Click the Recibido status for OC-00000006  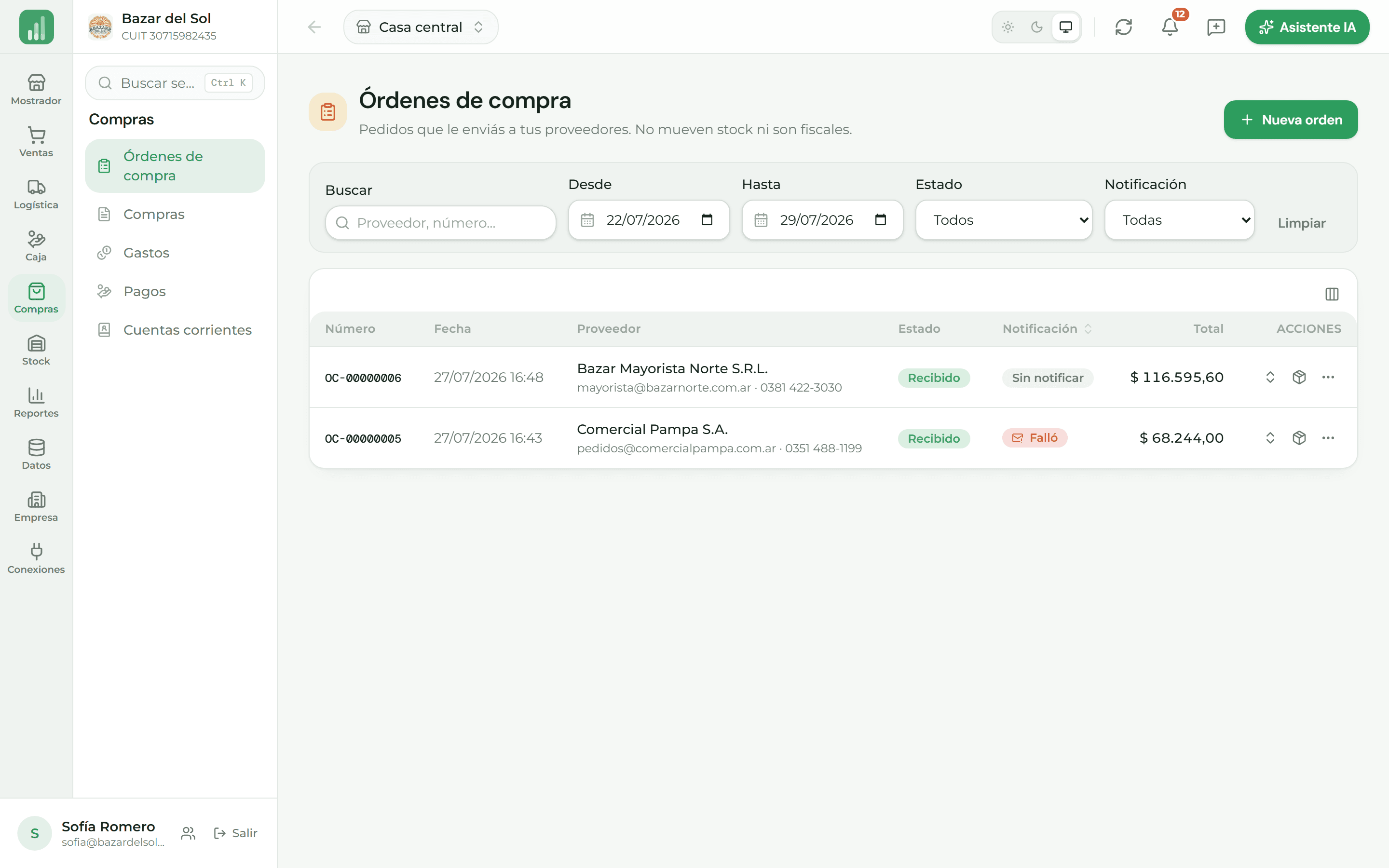(933, 378)
